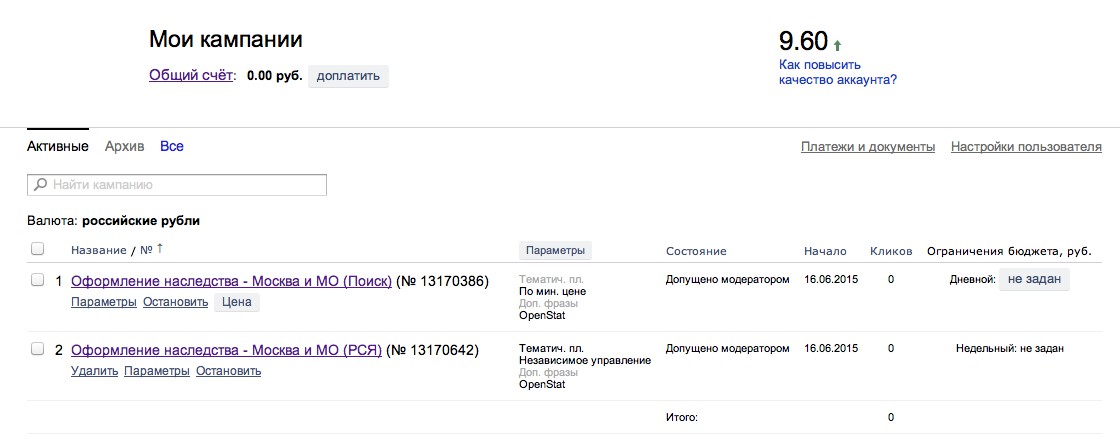
Task: Click the доплатить button
Action: [349, 76]
